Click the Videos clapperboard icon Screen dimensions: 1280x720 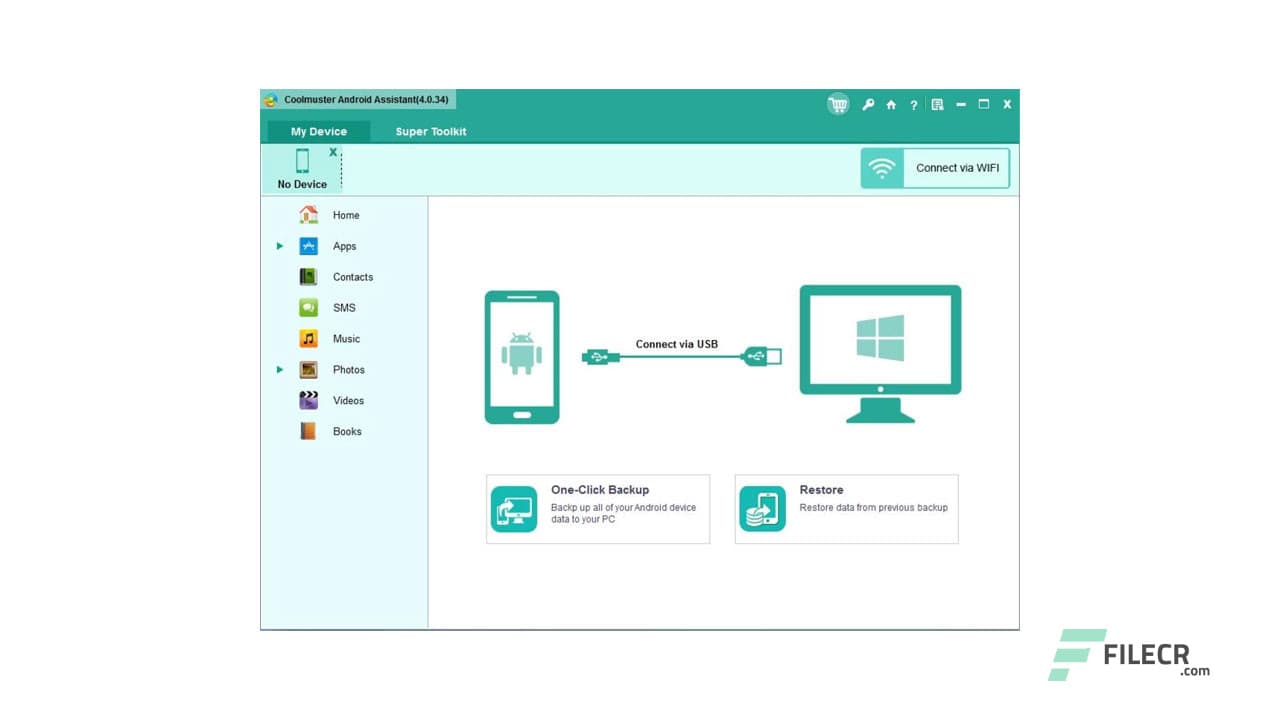pos(309,401)
